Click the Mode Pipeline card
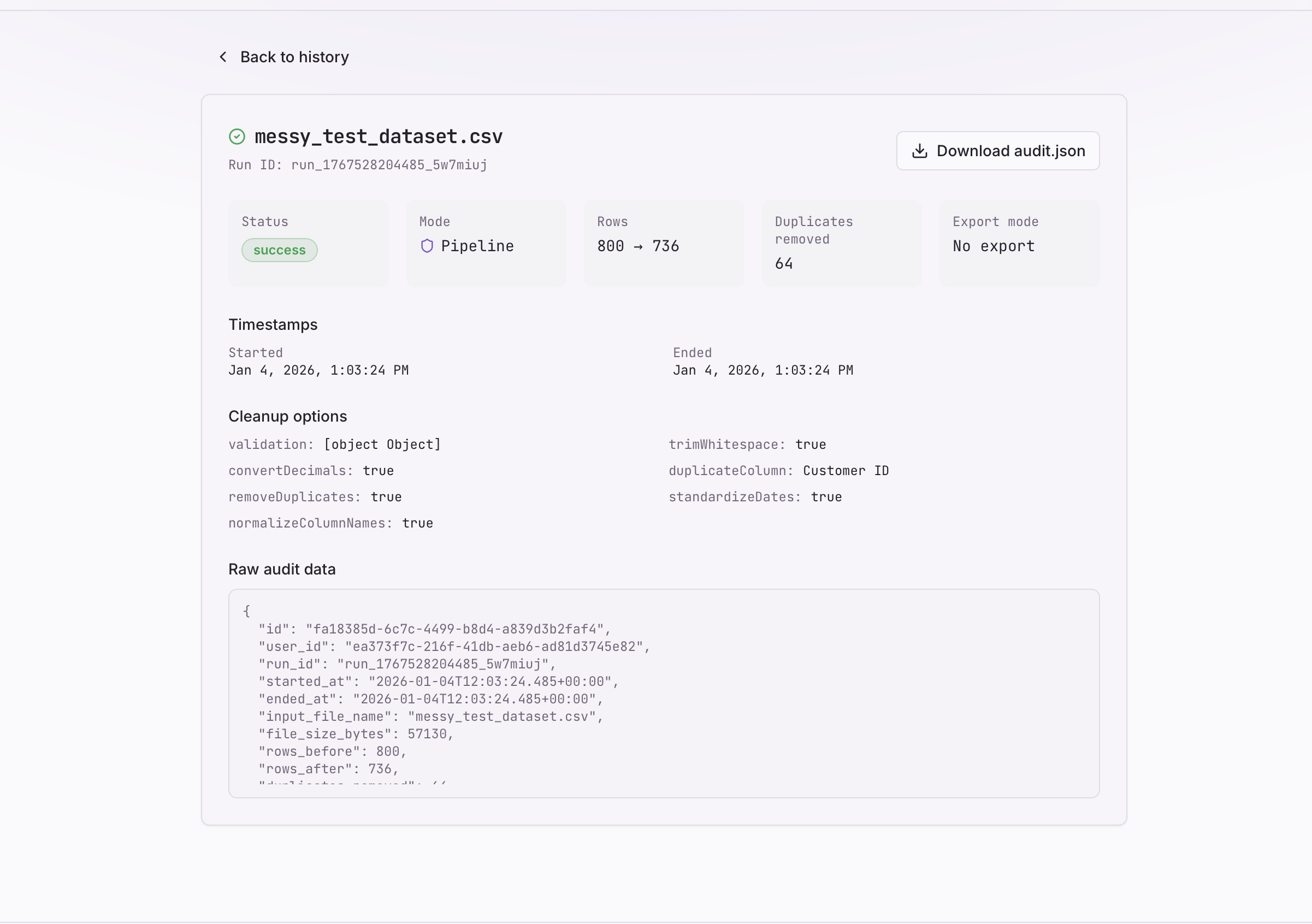 [486, 243]
